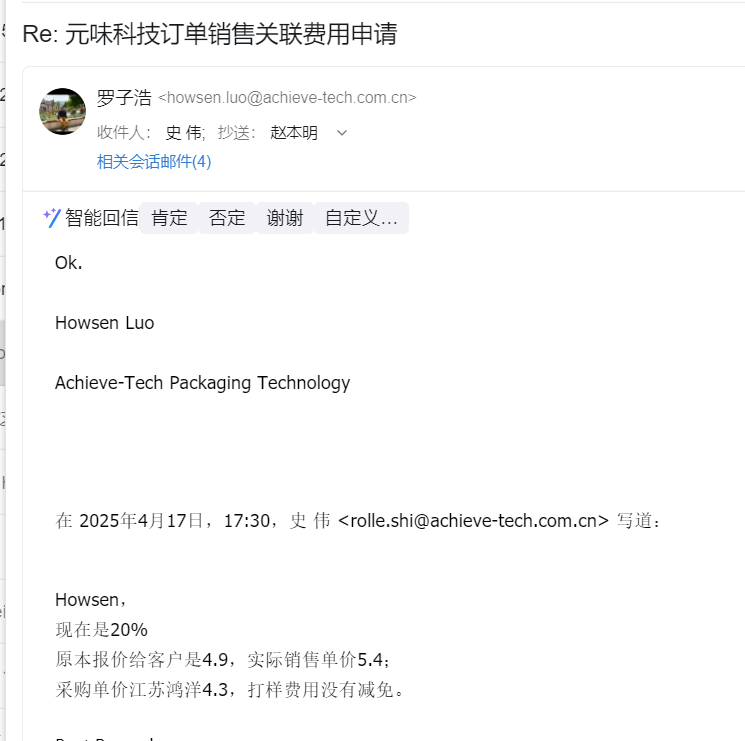This screenshot has width=745, height=741.
Task: Select CC recipient 赵本明
Action: point(294,133)
